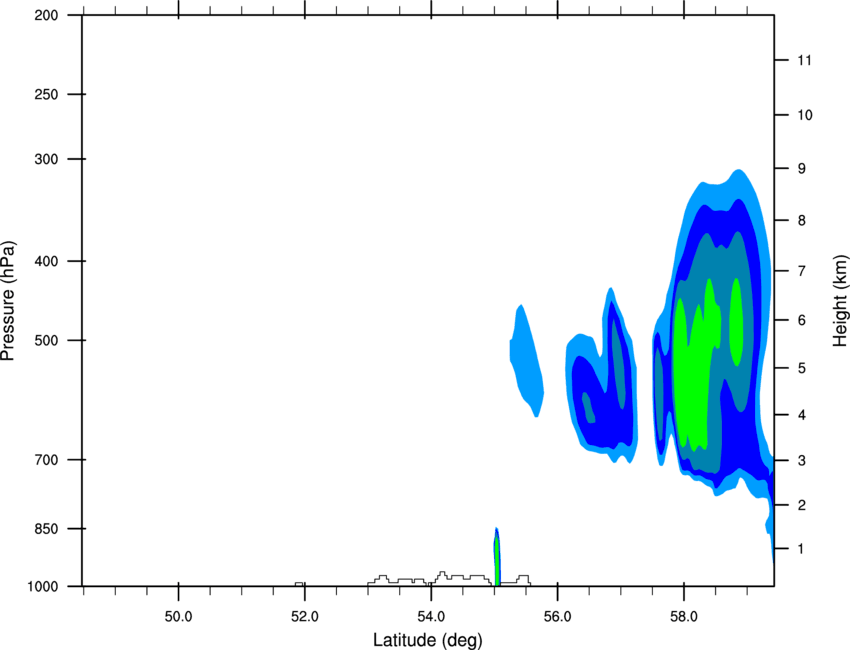The image size is (850, 650).
Task: Click the 2 km height tick label
Action: [x=802, y=505]
